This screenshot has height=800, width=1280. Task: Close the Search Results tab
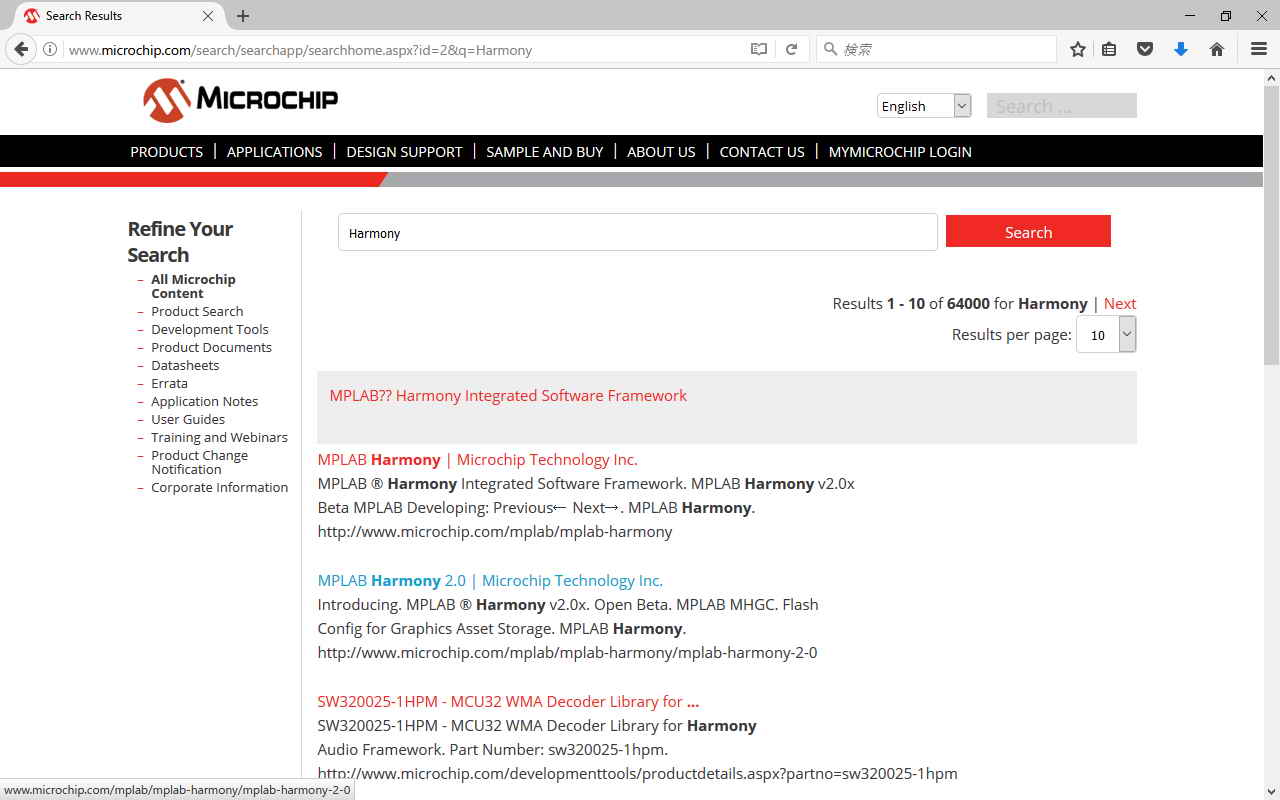coord(208,16)
